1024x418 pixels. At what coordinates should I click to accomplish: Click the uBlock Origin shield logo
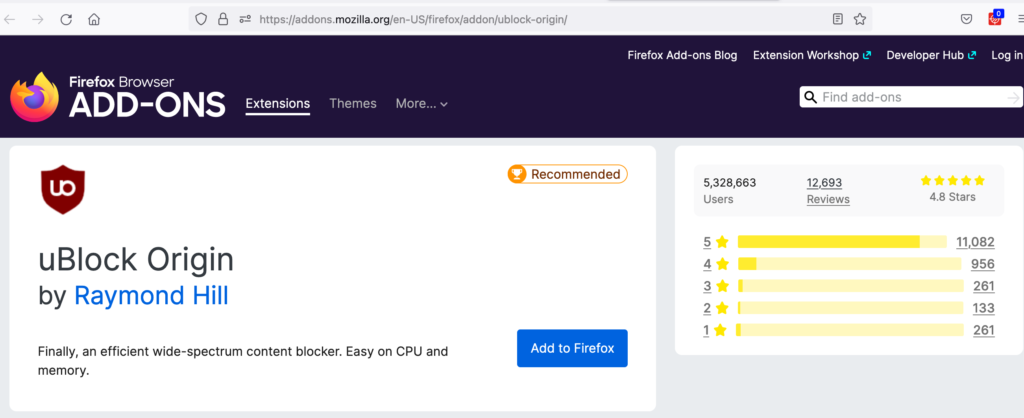(63, 189)
